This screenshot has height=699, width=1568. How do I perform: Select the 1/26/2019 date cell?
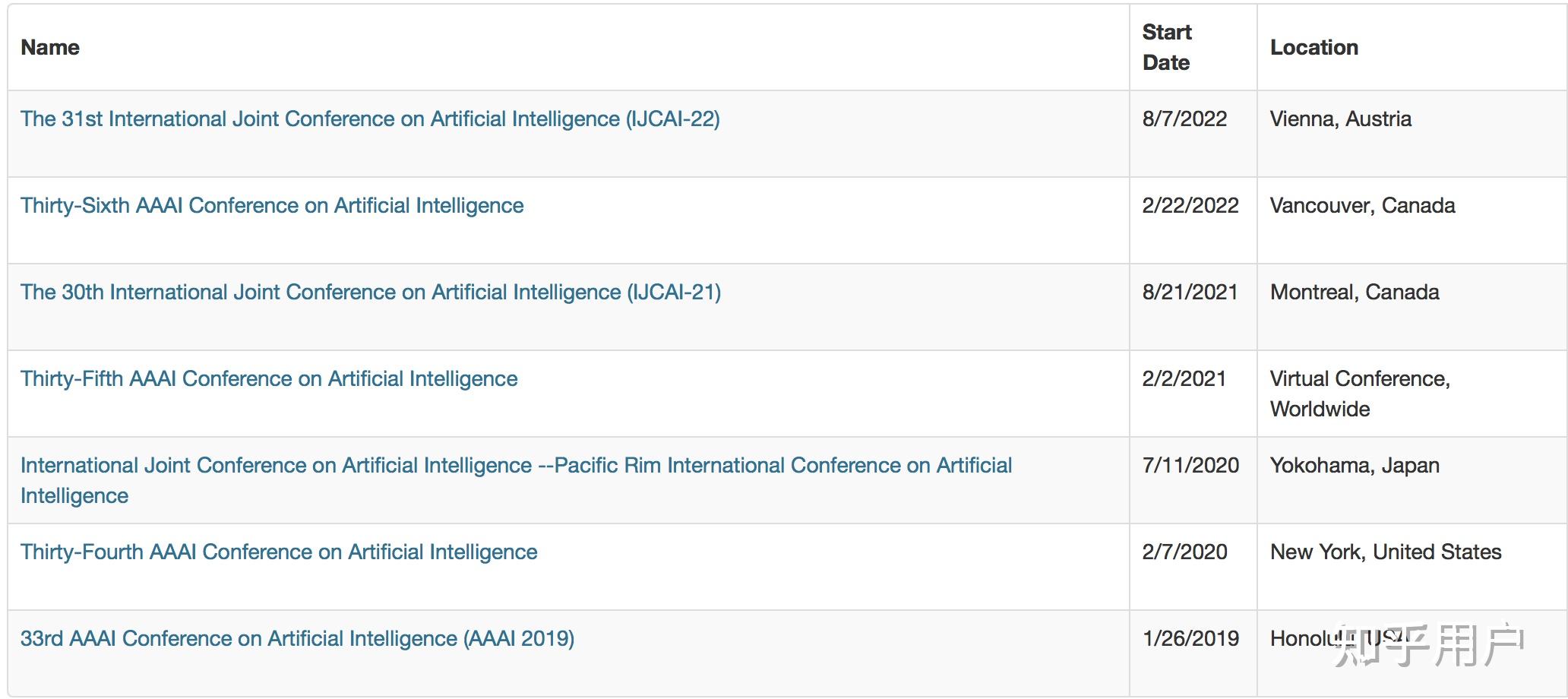tap(1190, 639)
